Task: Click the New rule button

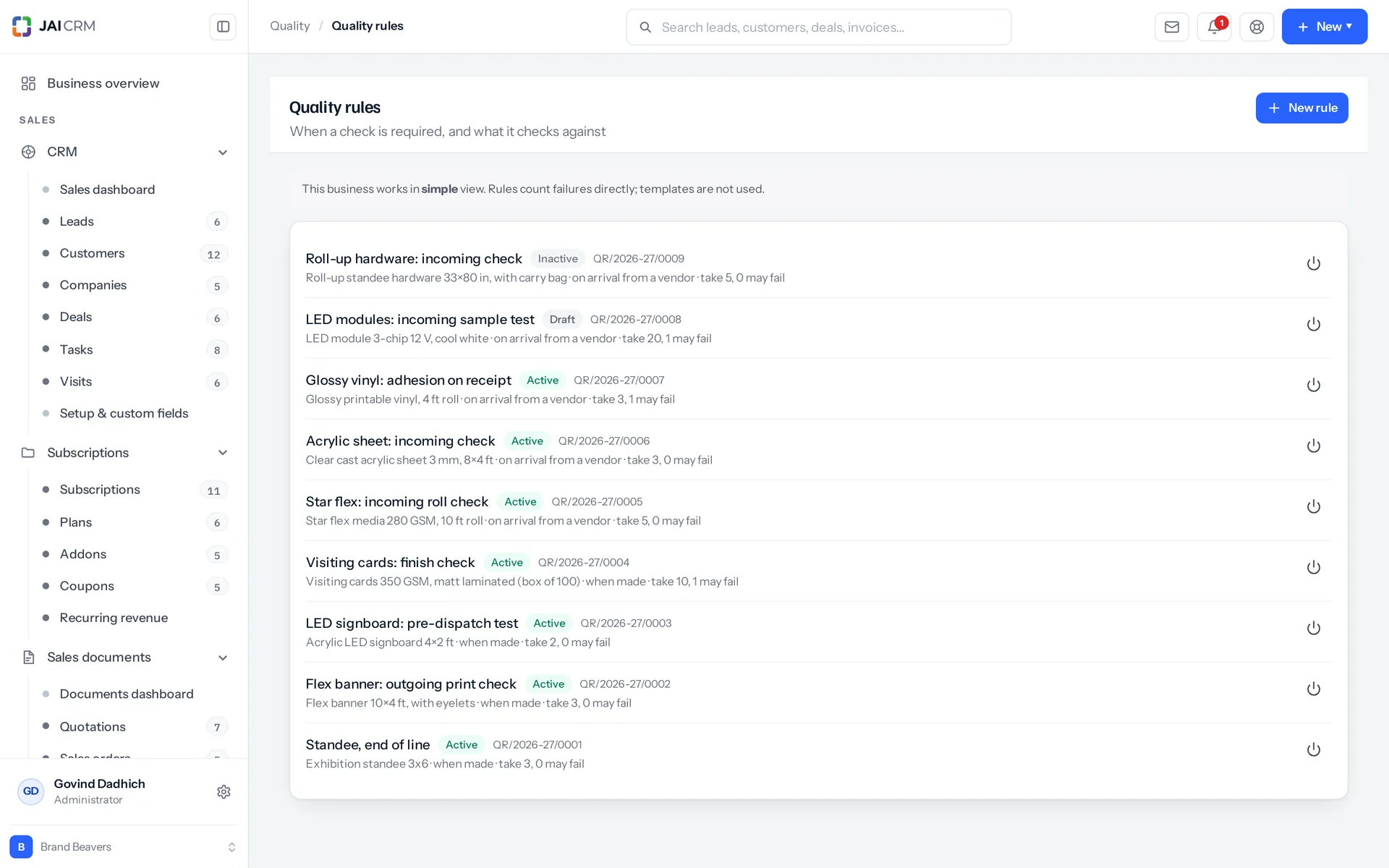Action: (x=1301, y=108)
